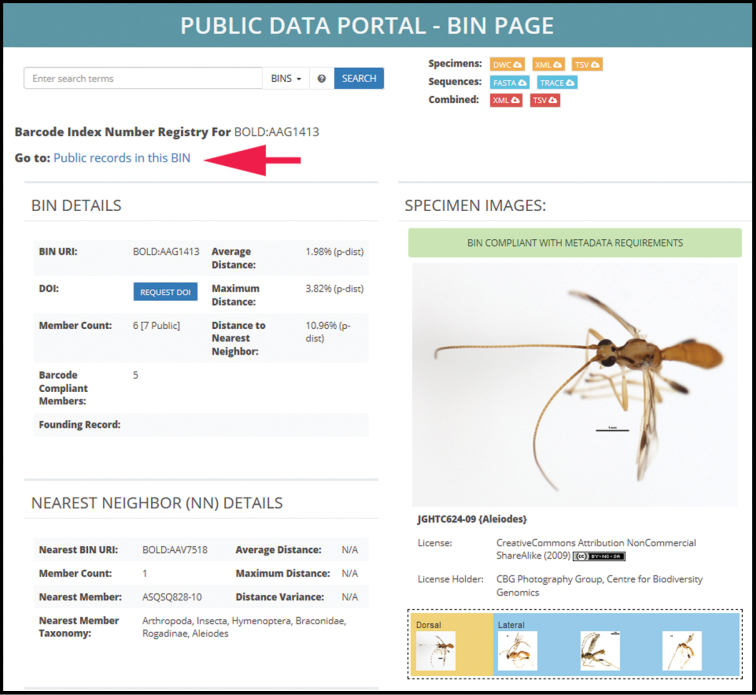Select the first Lateral specimen thumbnail
This screenshot has height=695, width=756.
coord(517,651)
